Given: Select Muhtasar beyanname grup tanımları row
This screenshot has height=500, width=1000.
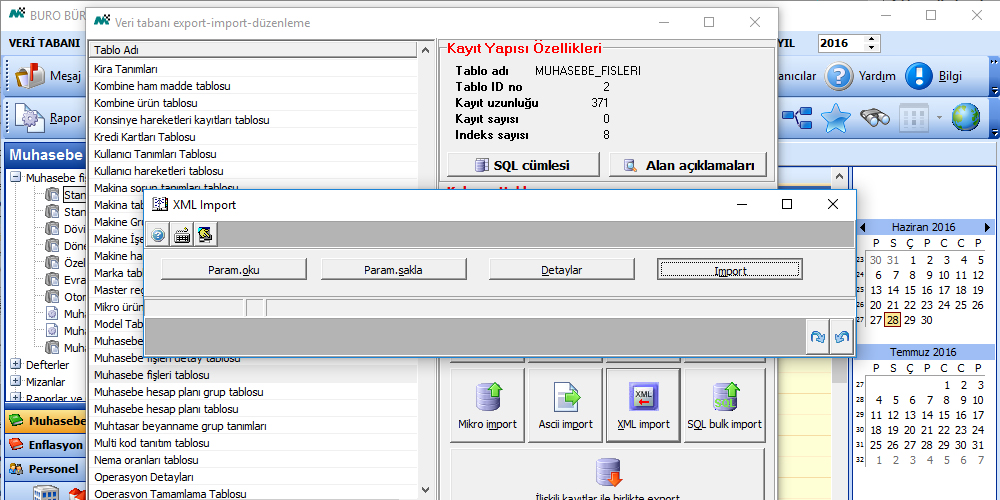Looking at the screenshot, I should (253, 426).
